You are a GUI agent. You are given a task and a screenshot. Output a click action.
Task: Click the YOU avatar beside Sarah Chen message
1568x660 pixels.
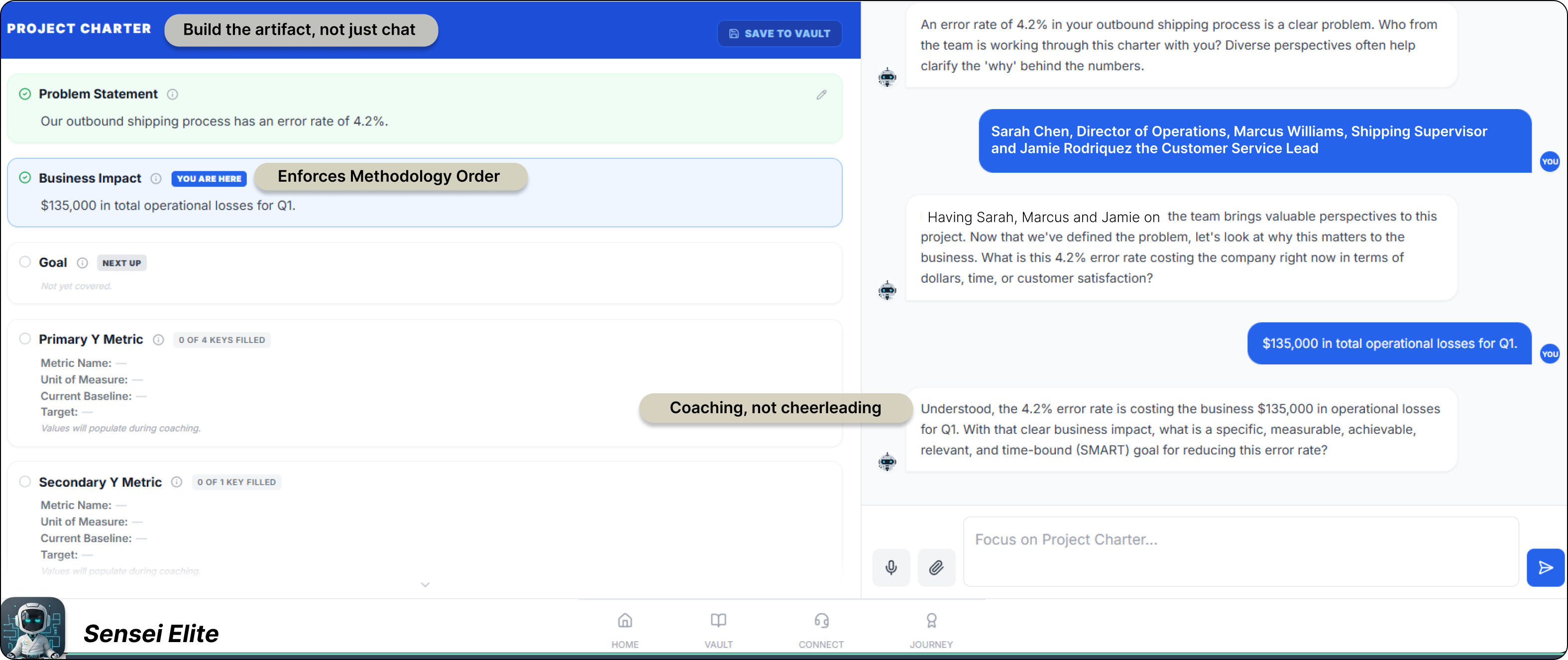pos(1549,161)
